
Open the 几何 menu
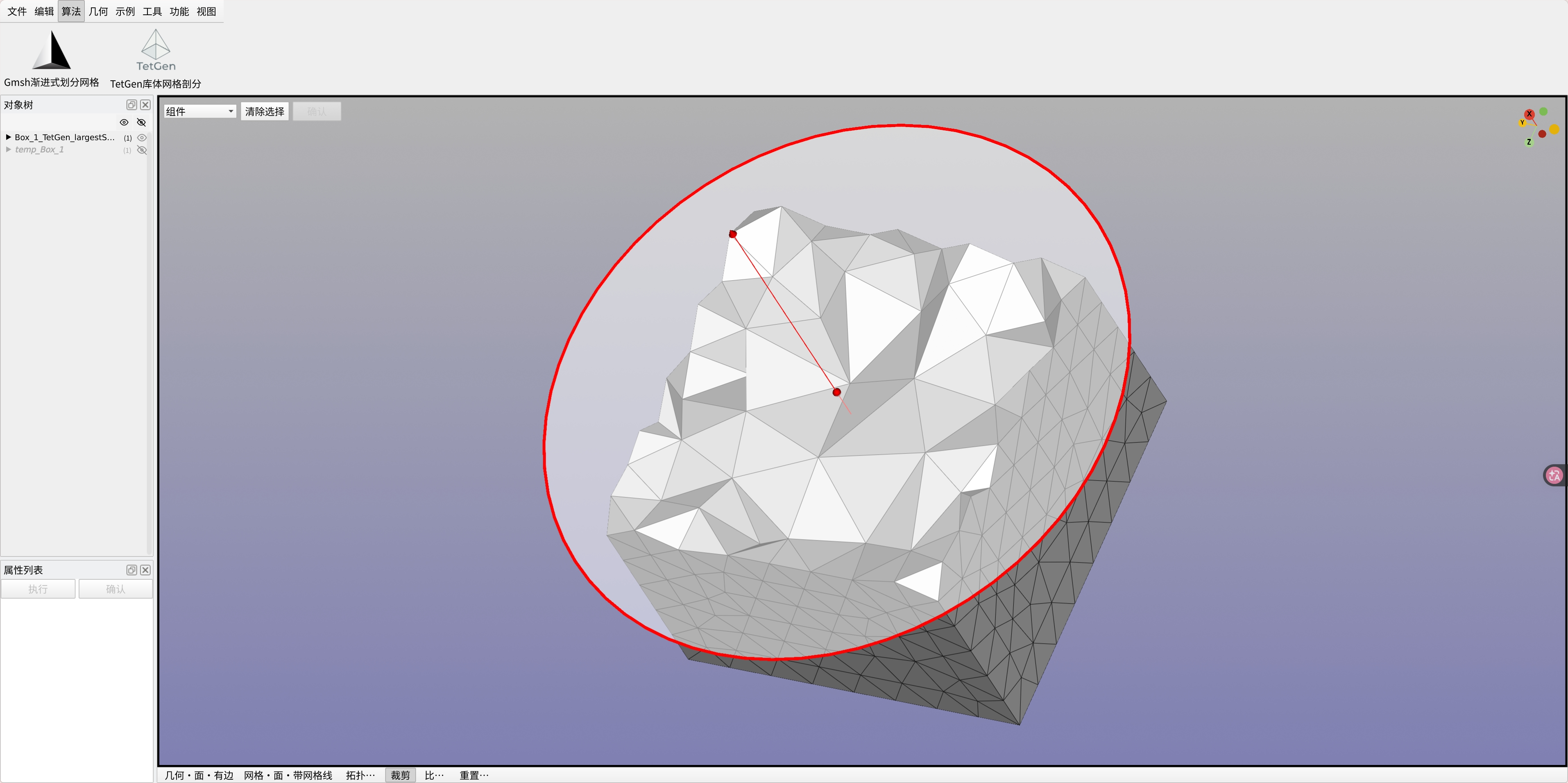[x=98, y=11]
